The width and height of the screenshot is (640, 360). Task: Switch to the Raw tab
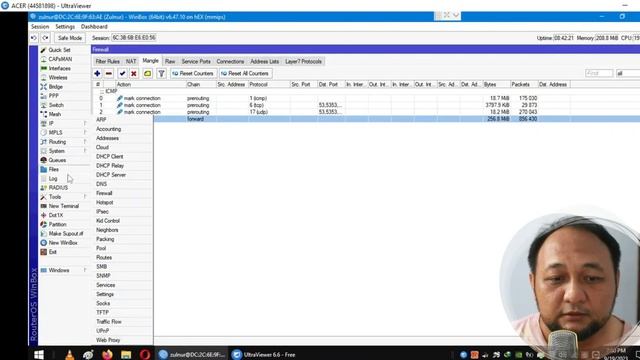pyautogui.click(x=170, y=61)
